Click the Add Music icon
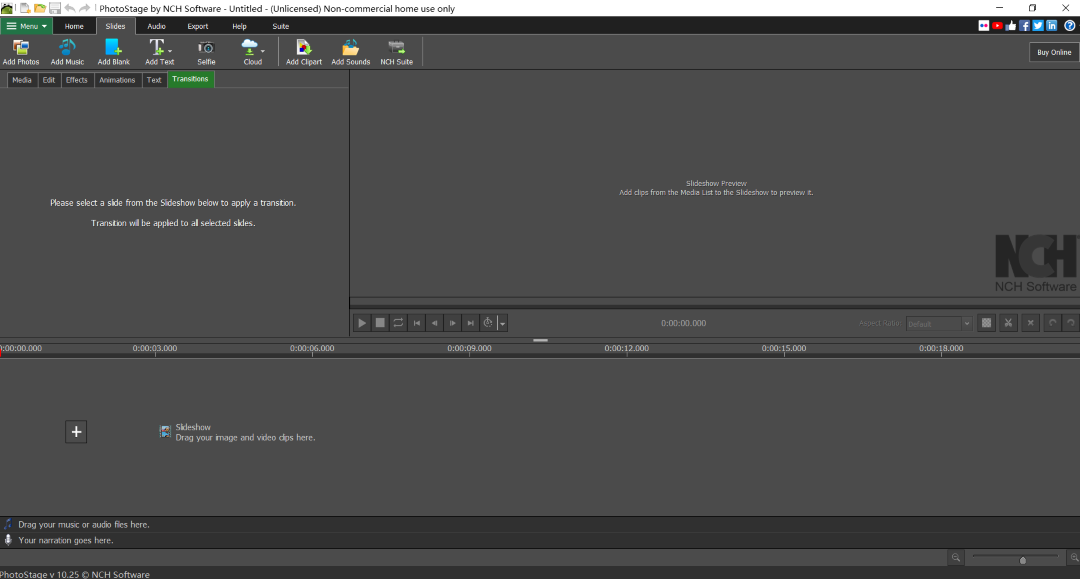Image resolution: width=1080 pixels, height=579 pixels. [67, 52]
